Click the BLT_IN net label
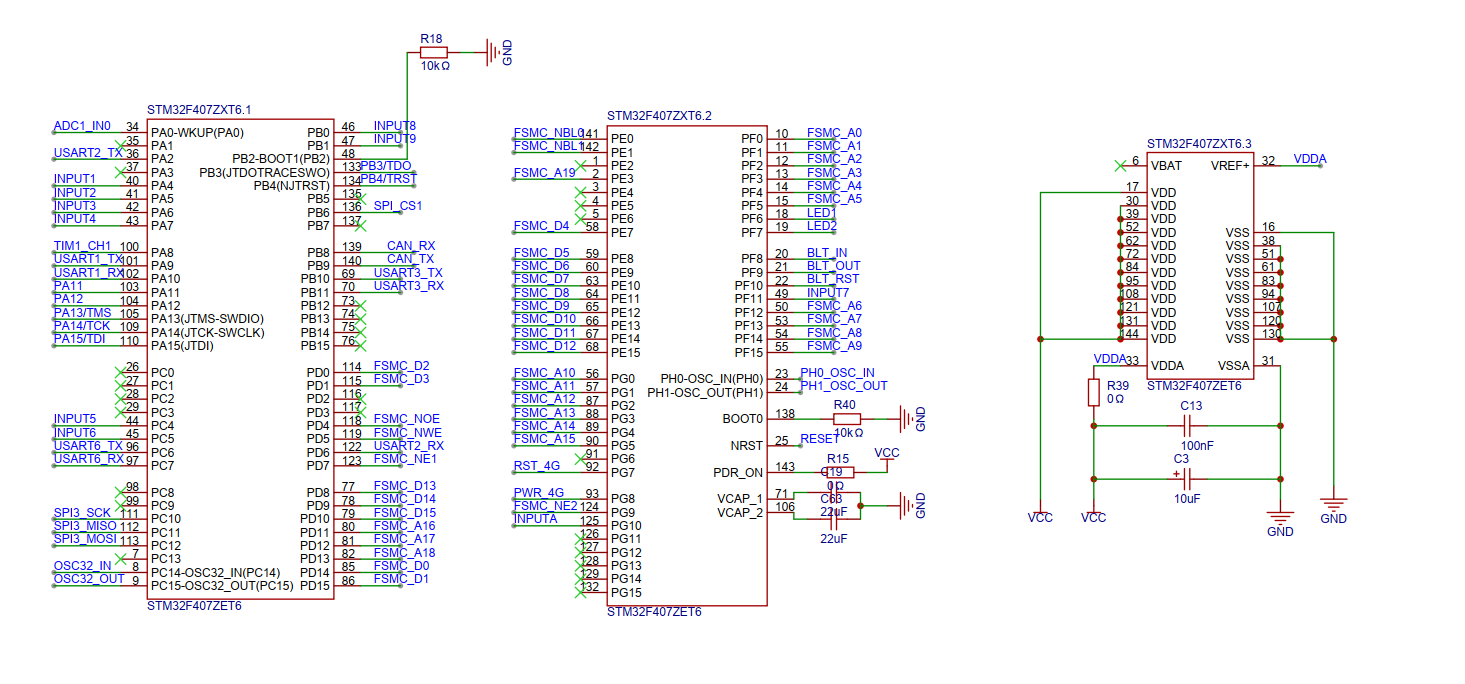 click(827, 253)
